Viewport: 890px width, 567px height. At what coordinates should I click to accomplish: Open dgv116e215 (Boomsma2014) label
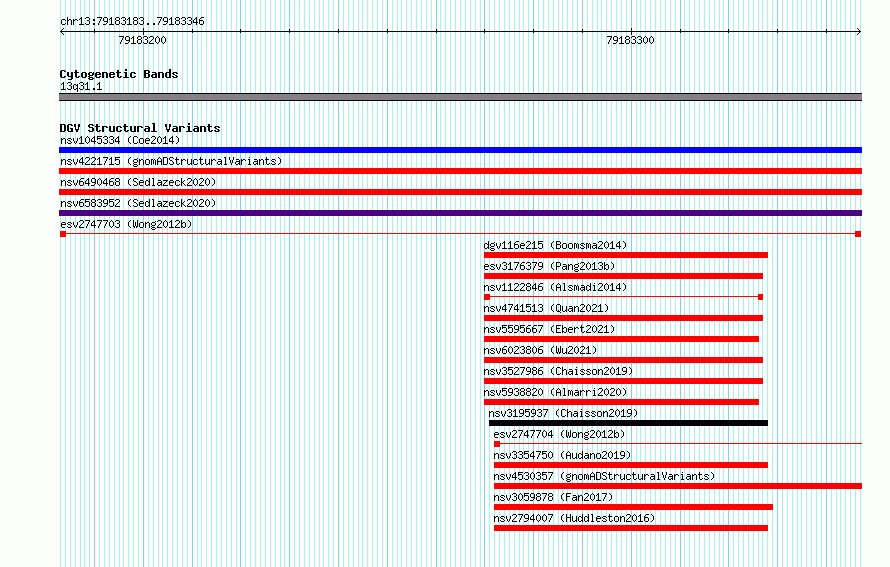pos(555,245)
